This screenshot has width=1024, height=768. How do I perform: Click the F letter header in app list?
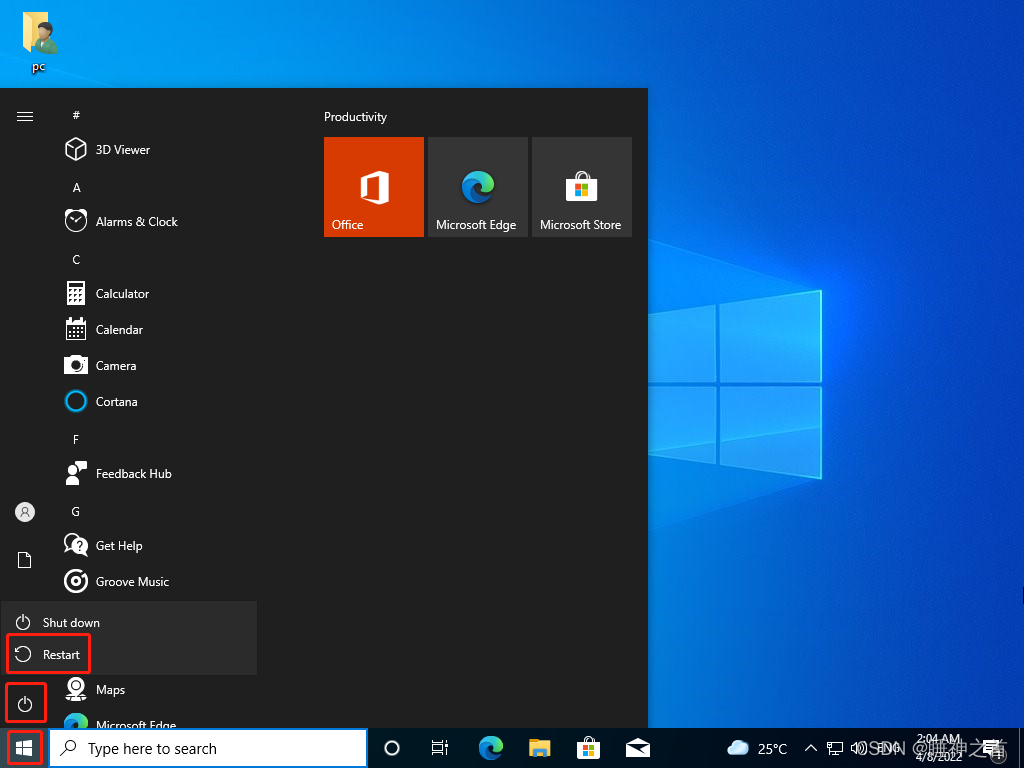click(x=76, y=440)
